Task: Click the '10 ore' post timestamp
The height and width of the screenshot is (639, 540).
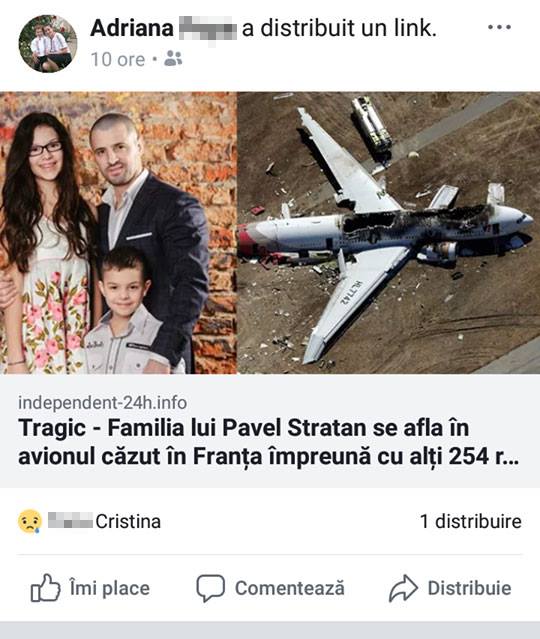Action: coord(118,59)
